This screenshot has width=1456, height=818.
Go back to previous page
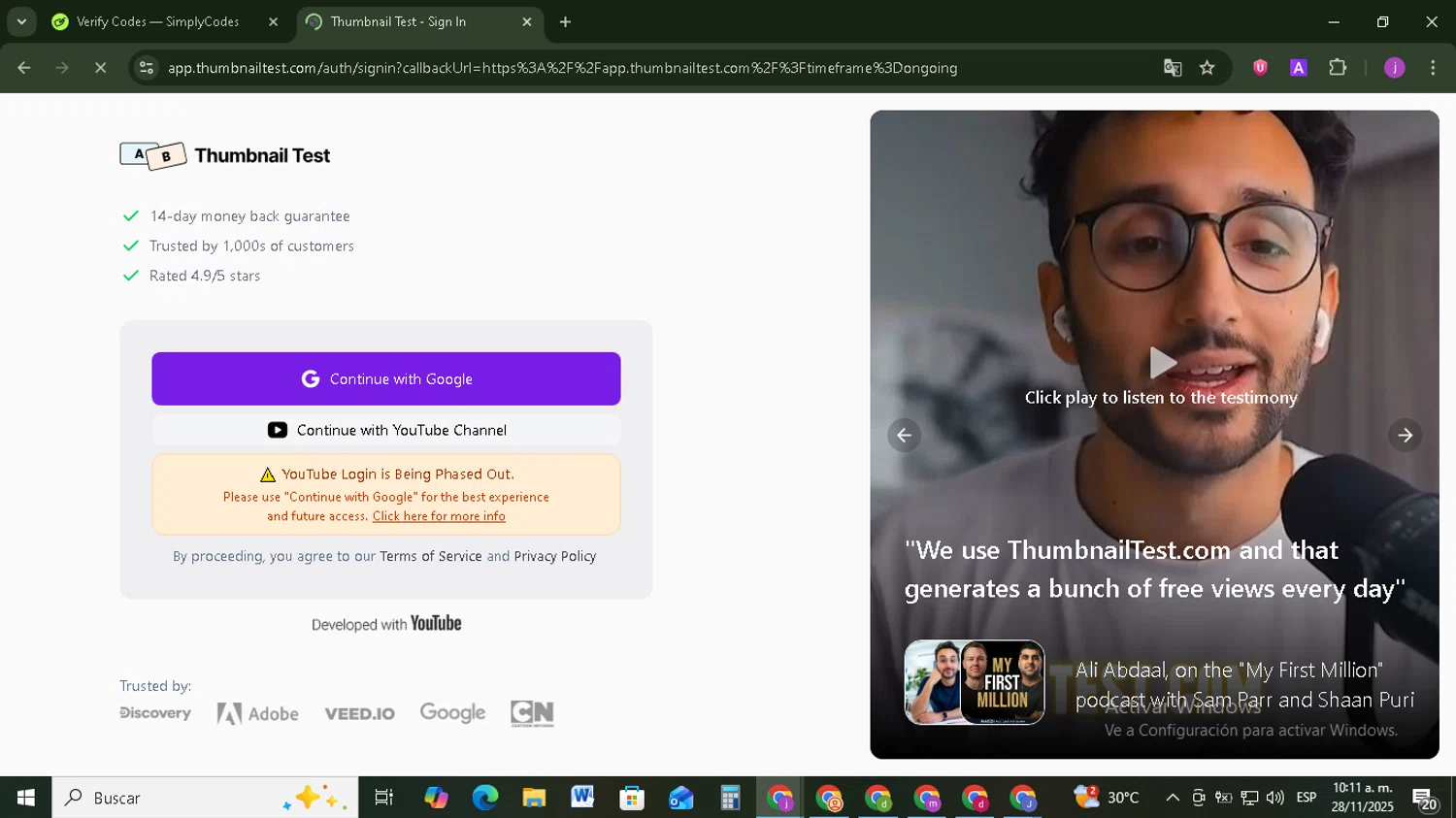tap(24, 68)
